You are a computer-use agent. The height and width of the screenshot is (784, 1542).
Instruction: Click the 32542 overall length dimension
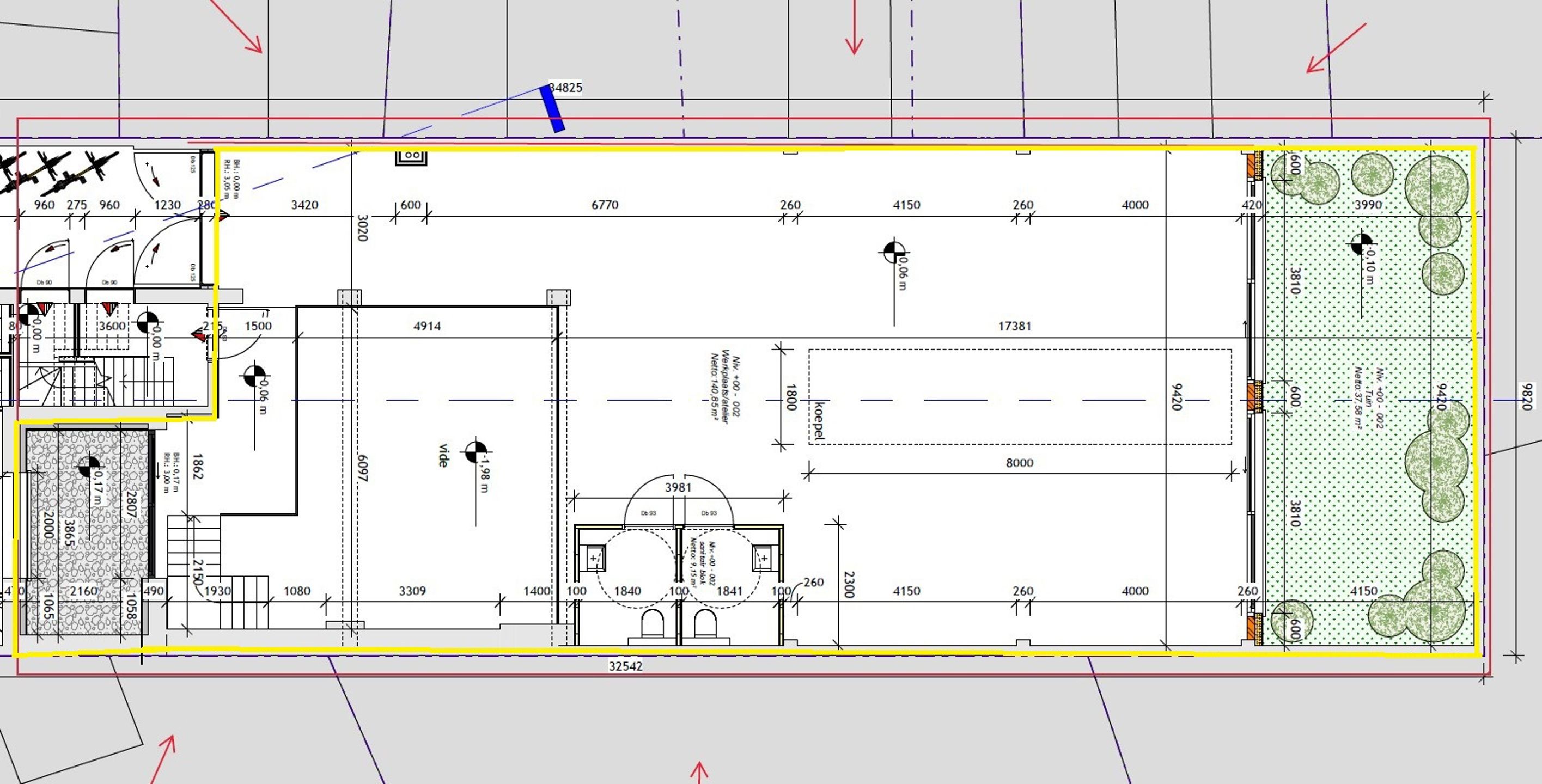click(625, 666)
